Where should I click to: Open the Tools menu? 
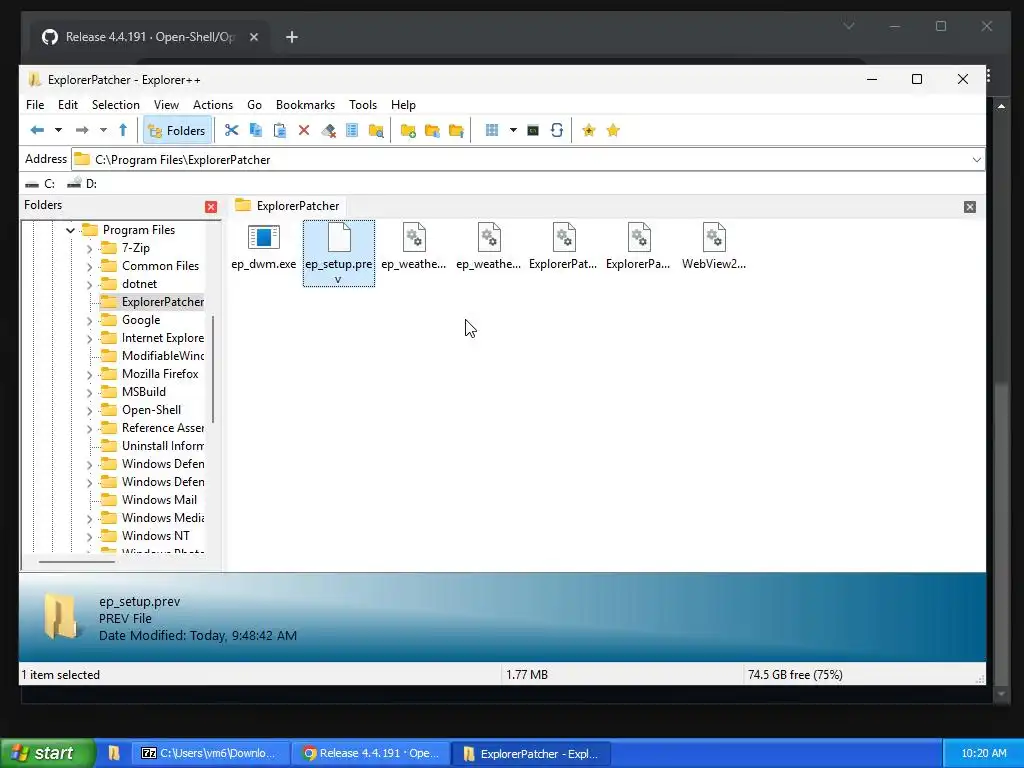point(363,105)
